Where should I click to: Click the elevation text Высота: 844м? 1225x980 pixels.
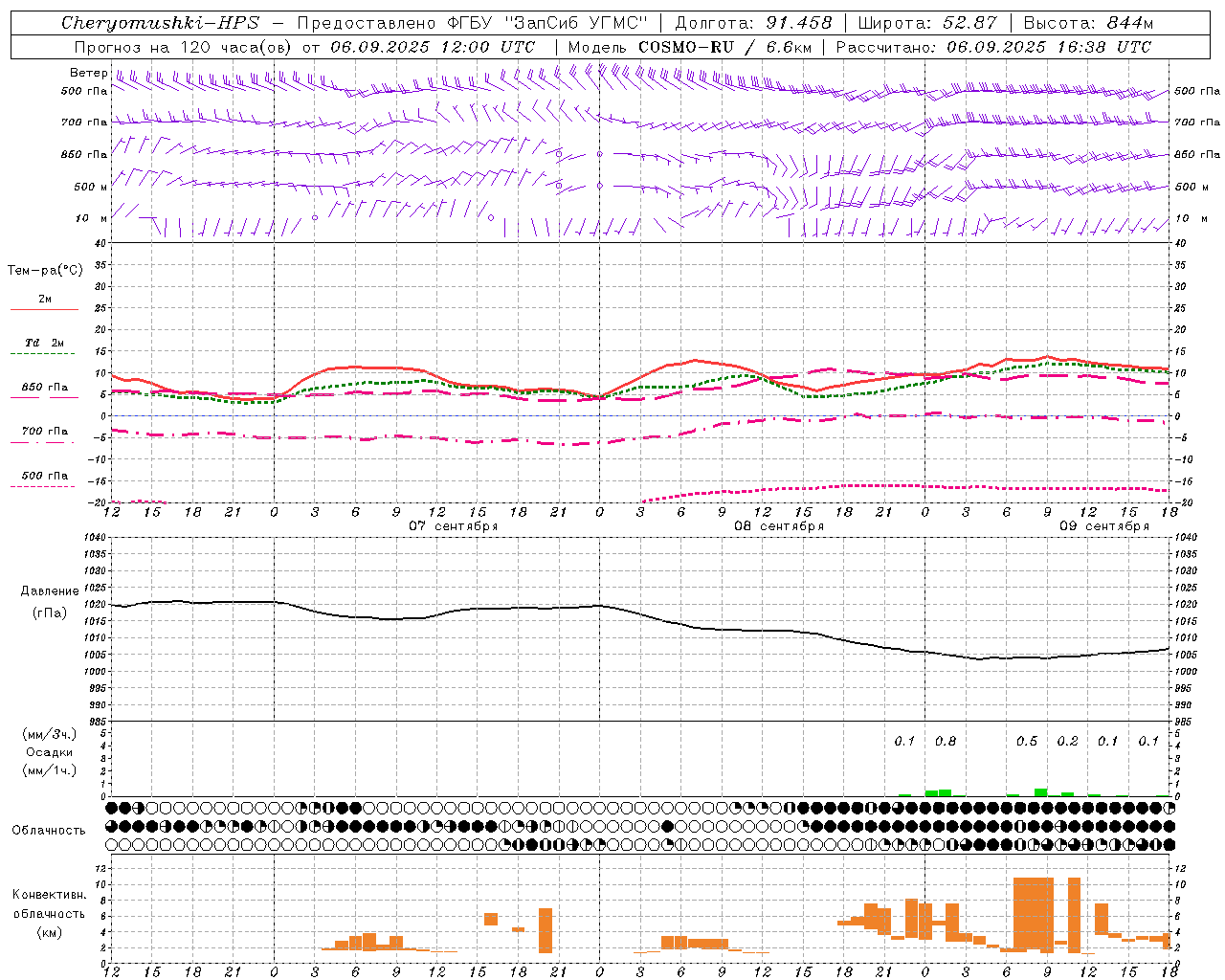click(1088, 23)
